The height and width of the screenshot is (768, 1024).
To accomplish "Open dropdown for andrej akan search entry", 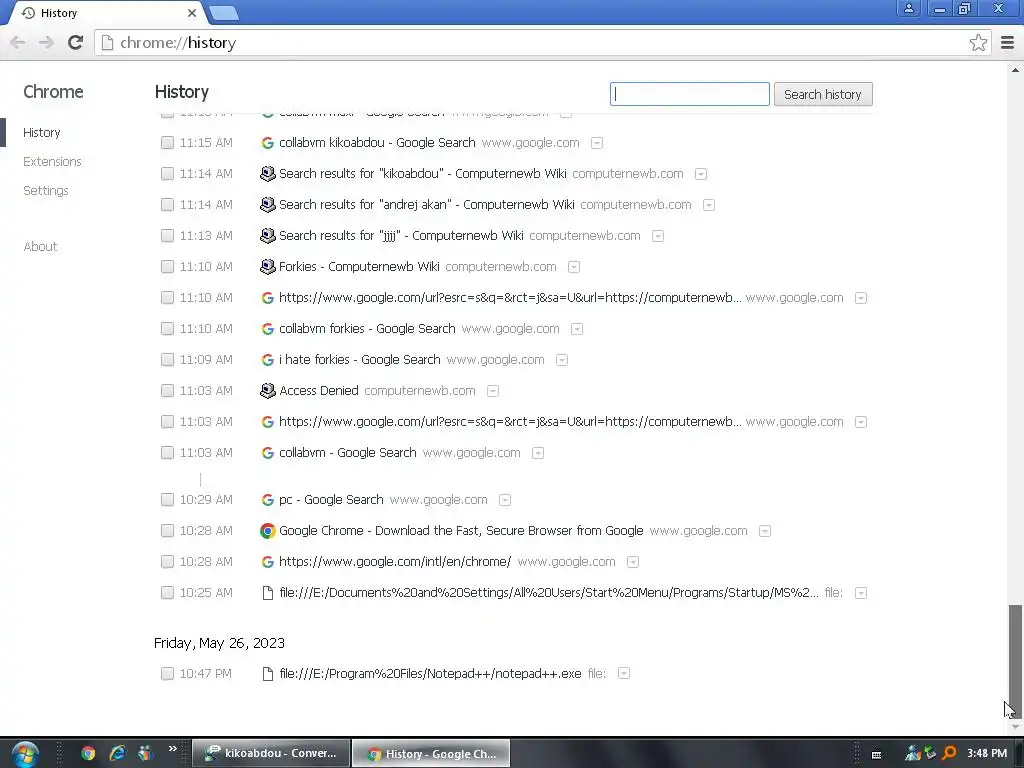I will [x=709, y=205].
